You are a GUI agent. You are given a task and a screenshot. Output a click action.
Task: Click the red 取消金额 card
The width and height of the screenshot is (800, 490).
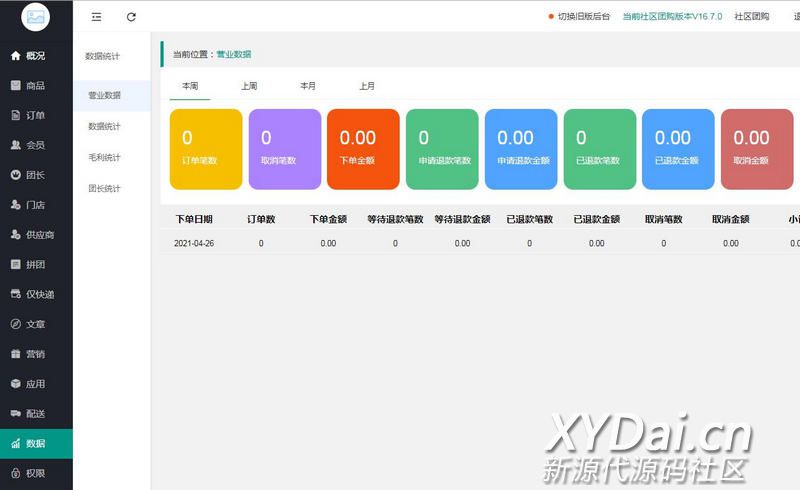[757, 149]
